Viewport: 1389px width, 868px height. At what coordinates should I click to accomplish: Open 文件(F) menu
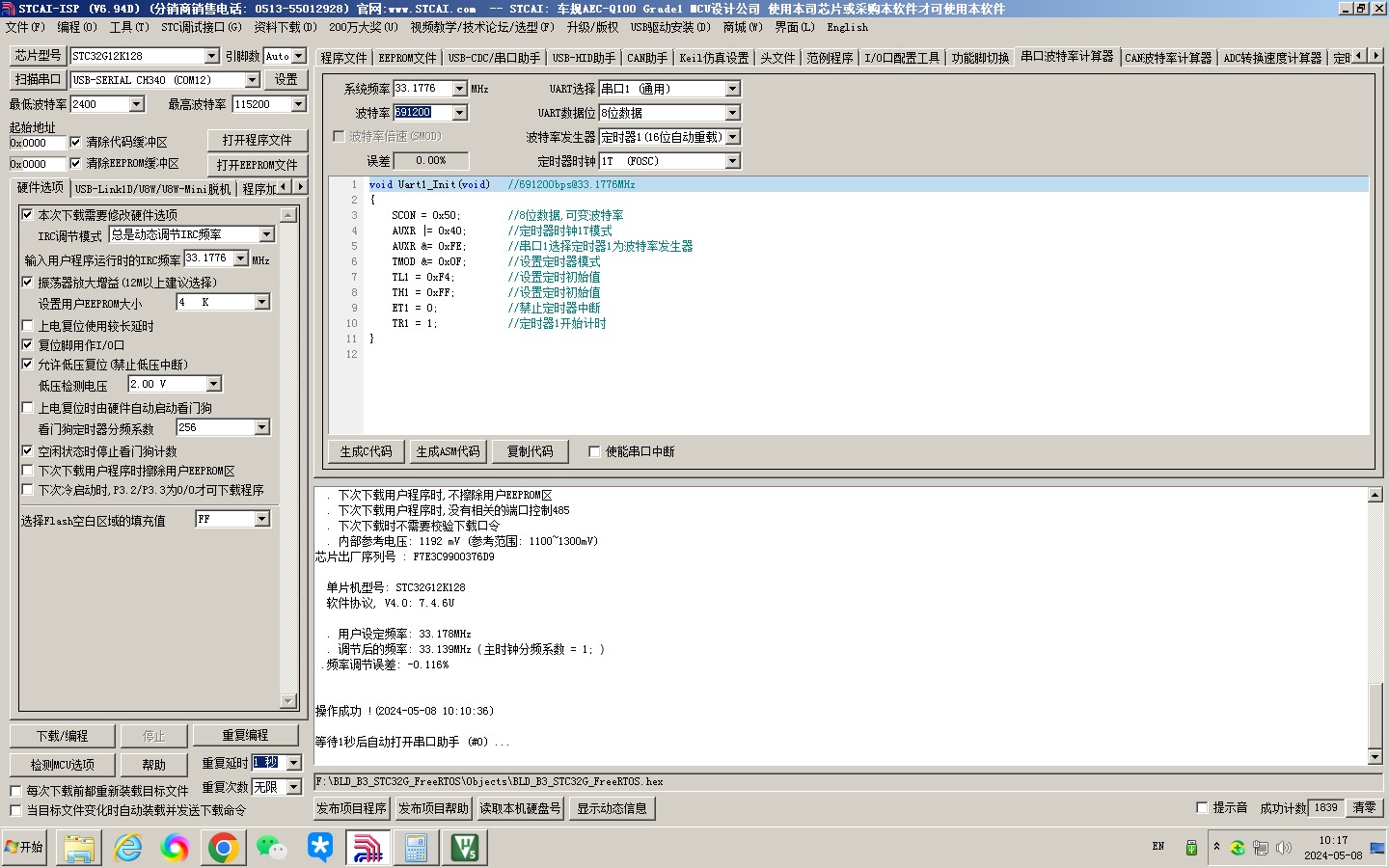click(25, 27)
